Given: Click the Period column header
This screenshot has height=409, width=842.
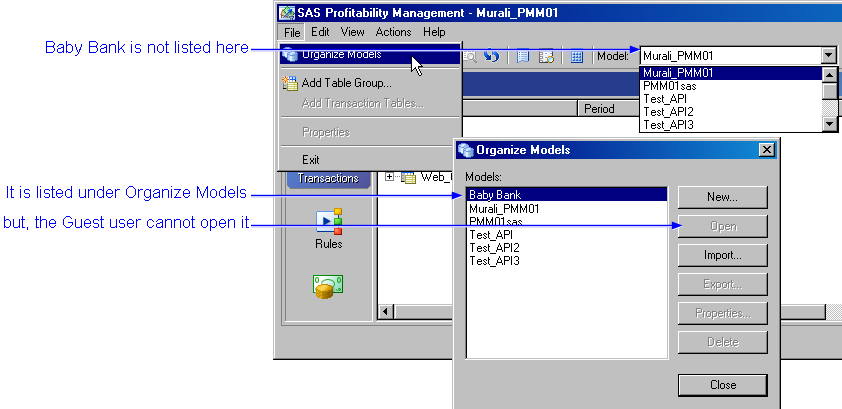Looking at the screenshot, I should (599, 108).
